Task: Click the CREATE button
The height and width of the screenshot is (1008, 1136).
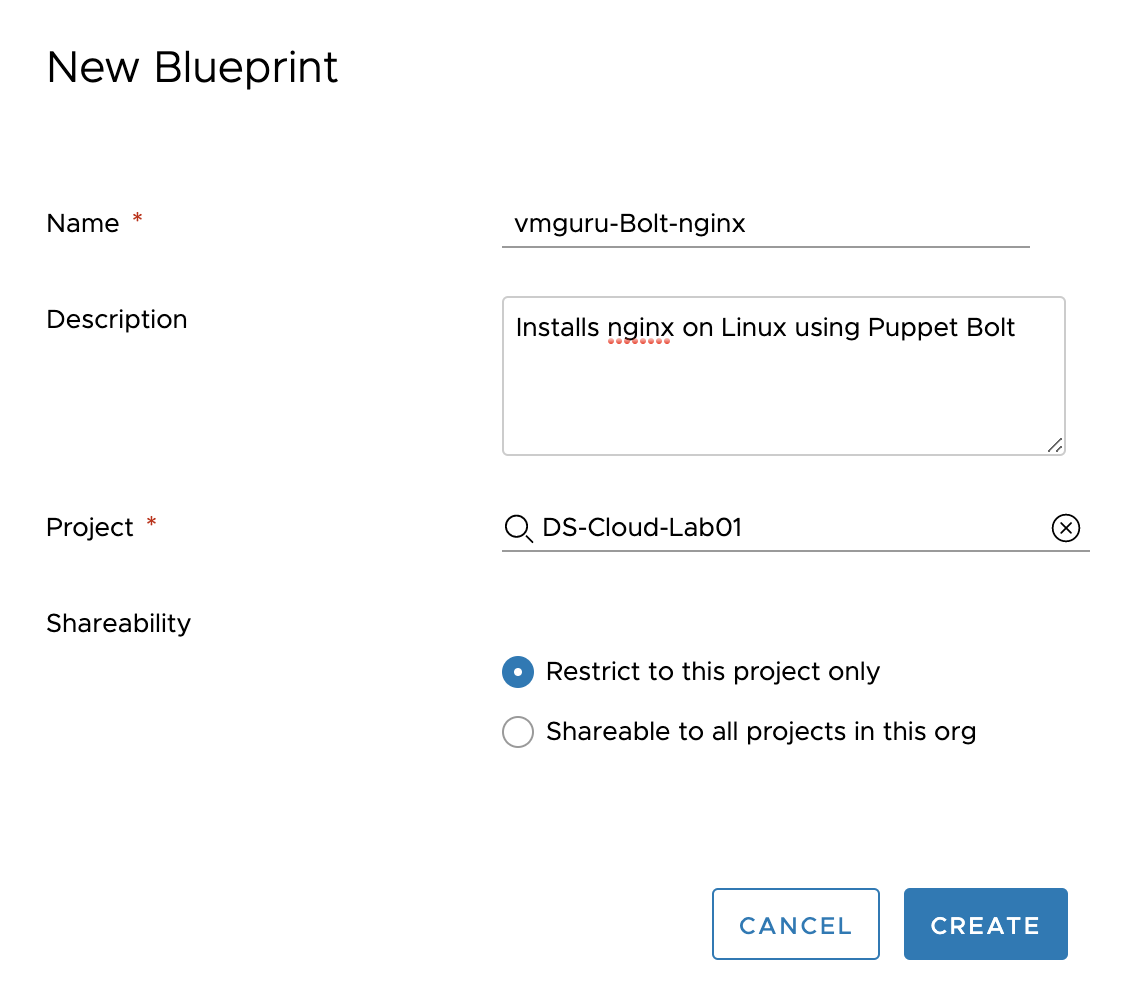Action: 985,924
